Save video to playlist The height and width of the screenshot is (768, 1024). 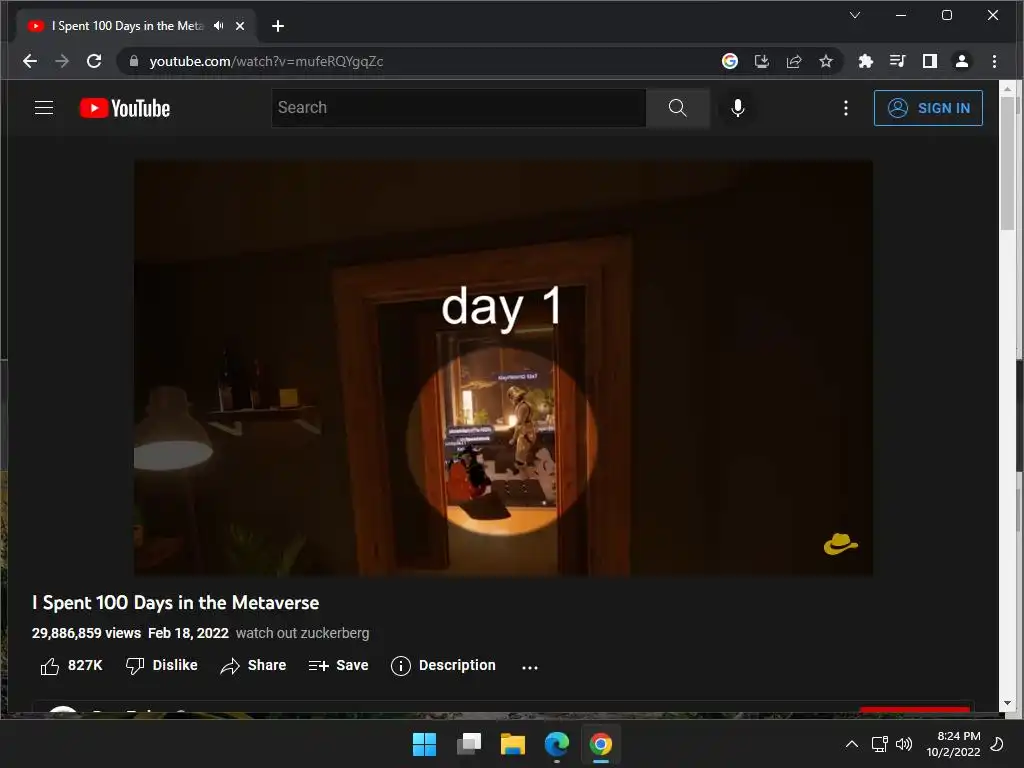338,665
